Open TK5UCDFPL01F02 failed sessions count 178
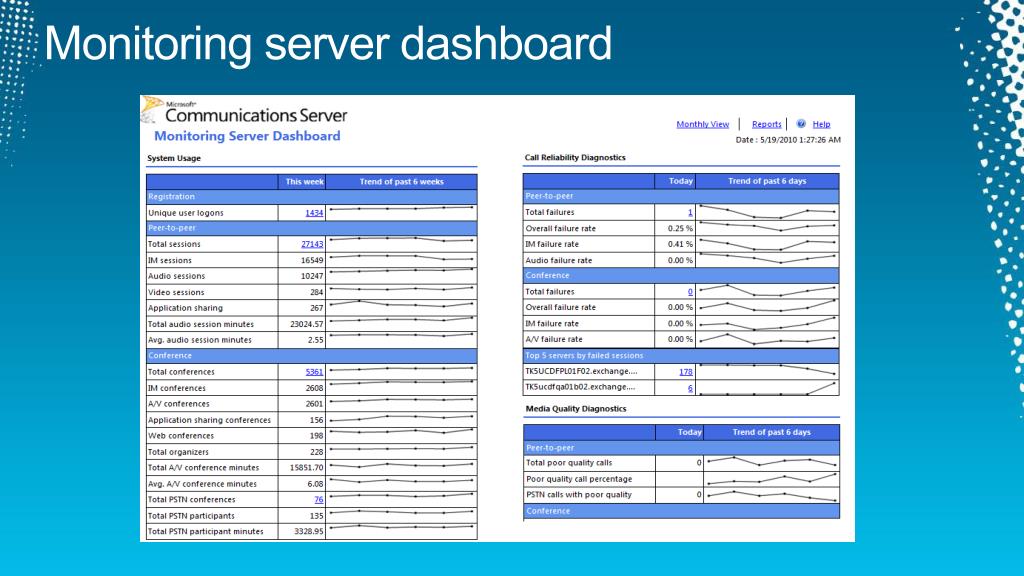Viewport: 1024px width, 576px height. click(686, 372)
